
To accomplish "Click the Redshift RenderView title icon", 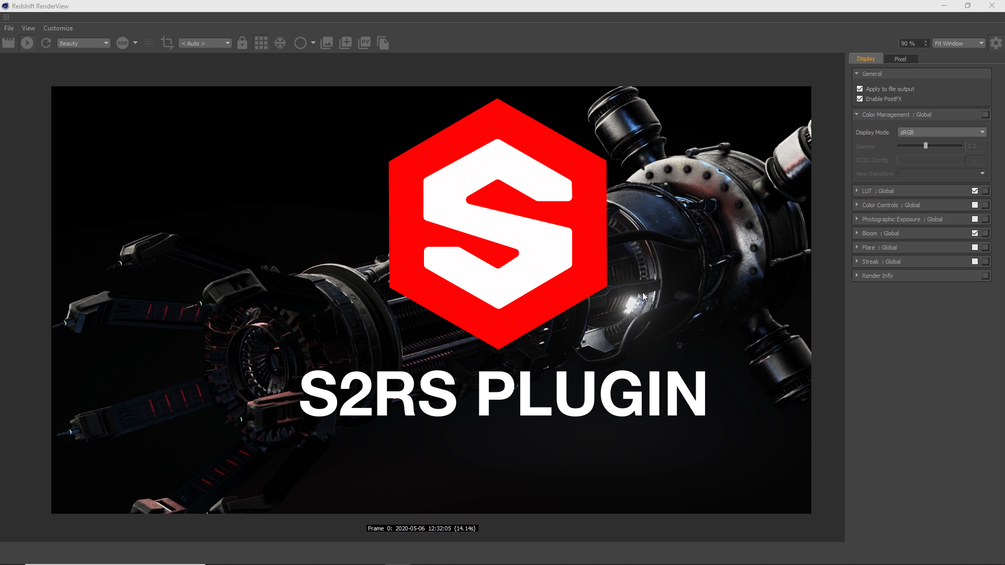I will (5, 6).
